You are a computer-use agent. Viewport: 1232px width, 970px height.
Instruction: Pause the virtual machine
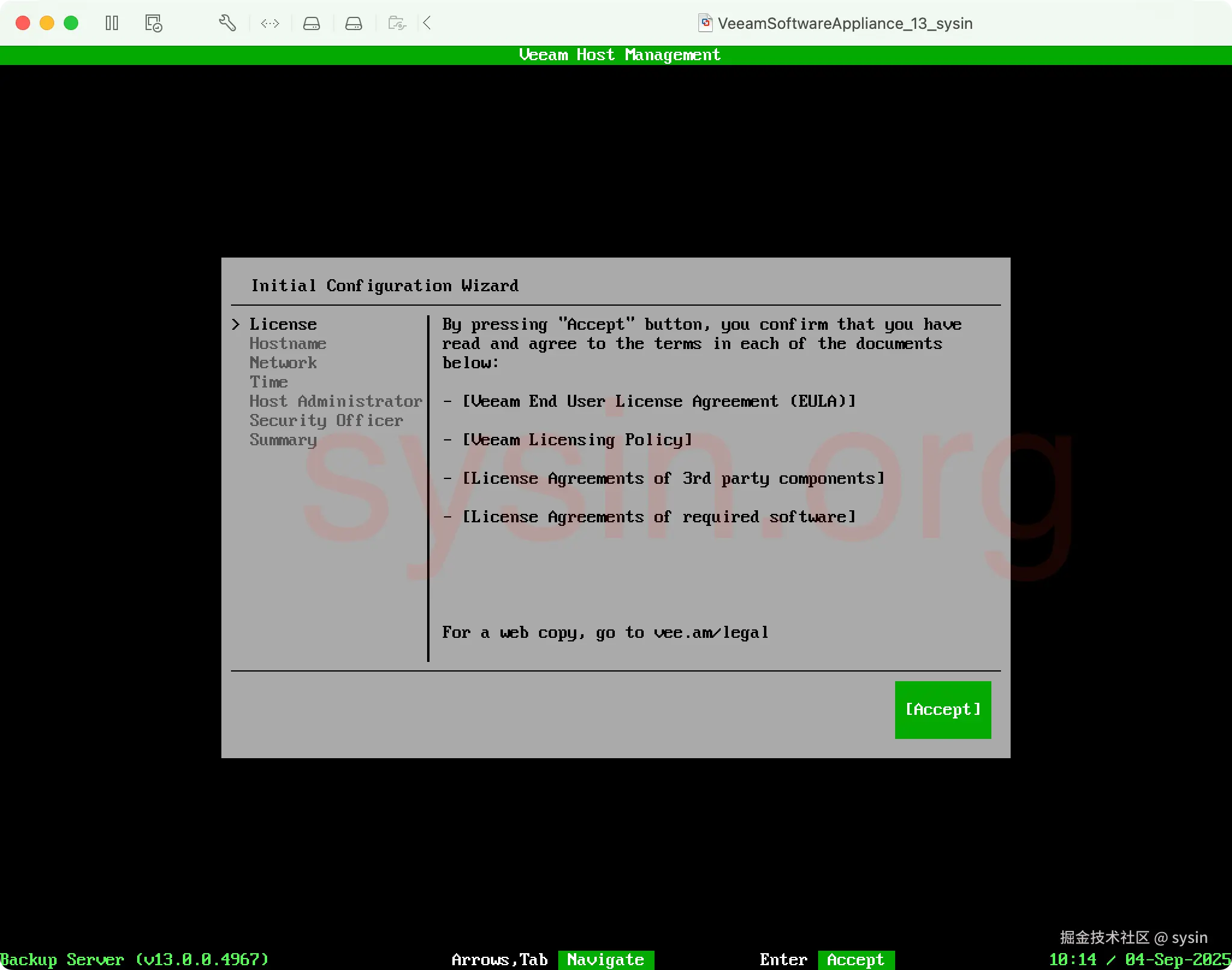(x=112, y=23)
